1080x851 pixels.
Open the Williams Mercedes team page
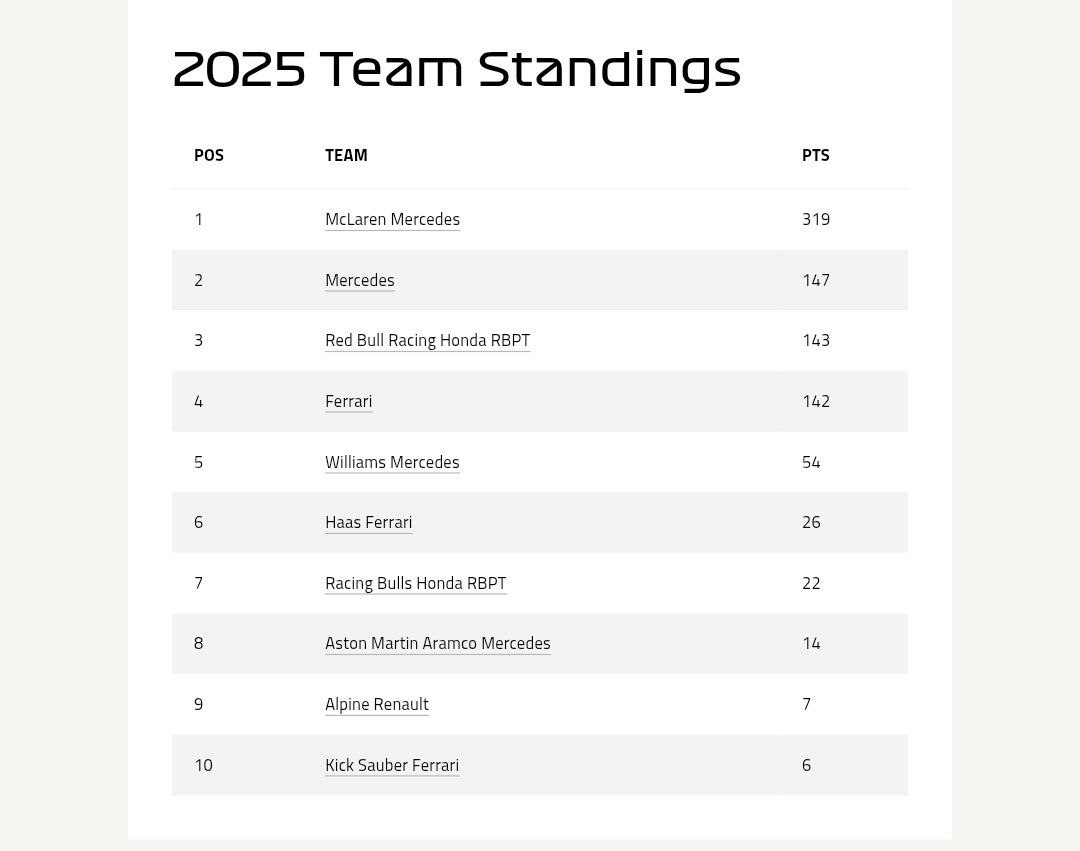(x=392, y=462)
